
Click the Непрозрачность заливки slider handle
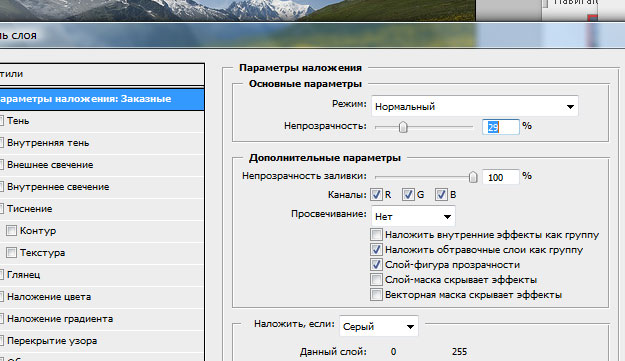pyautogui.click(x=473, y=177)
